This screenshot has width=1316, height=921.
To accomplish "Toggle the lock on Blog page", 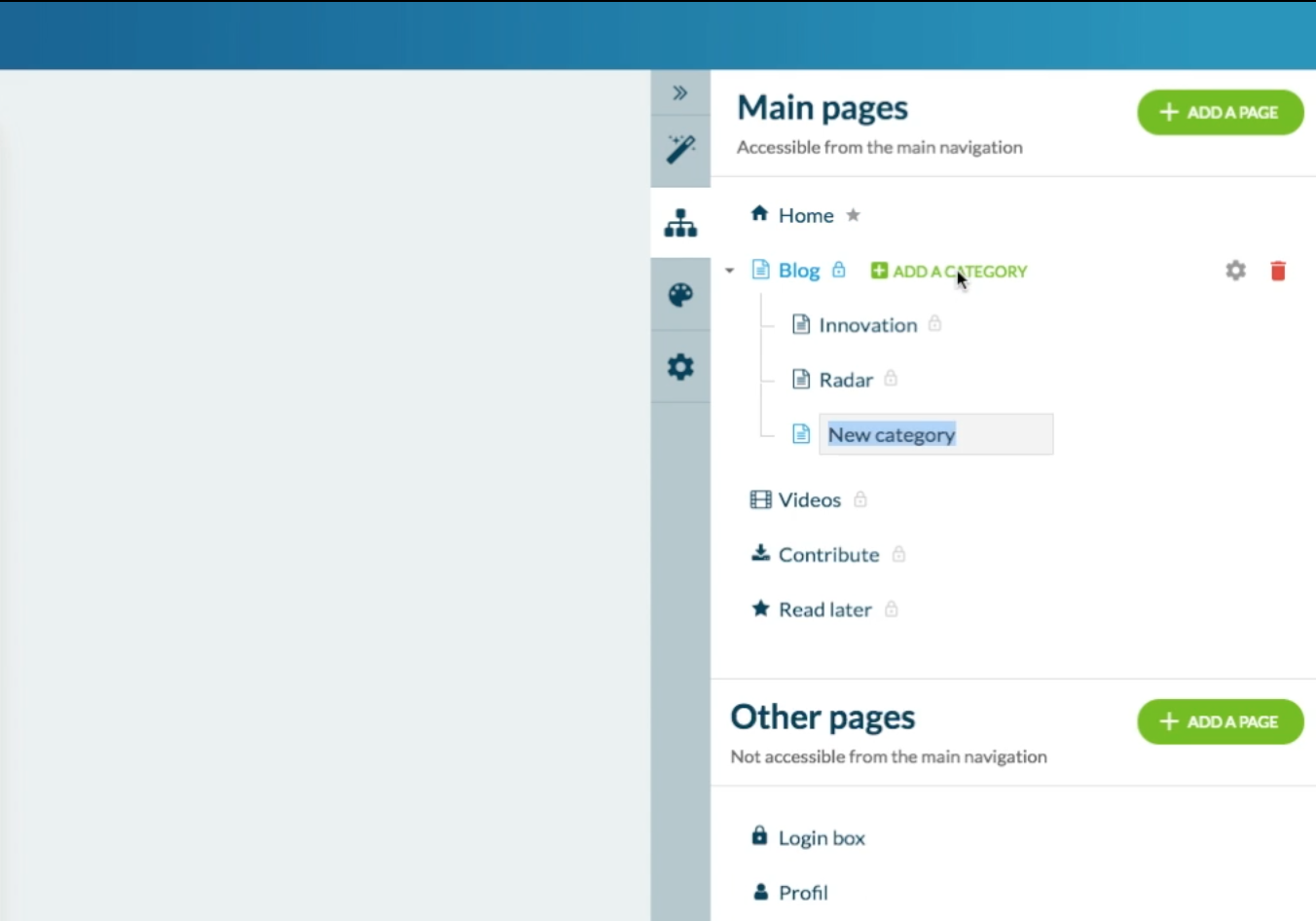I will (x=838, y=270).
